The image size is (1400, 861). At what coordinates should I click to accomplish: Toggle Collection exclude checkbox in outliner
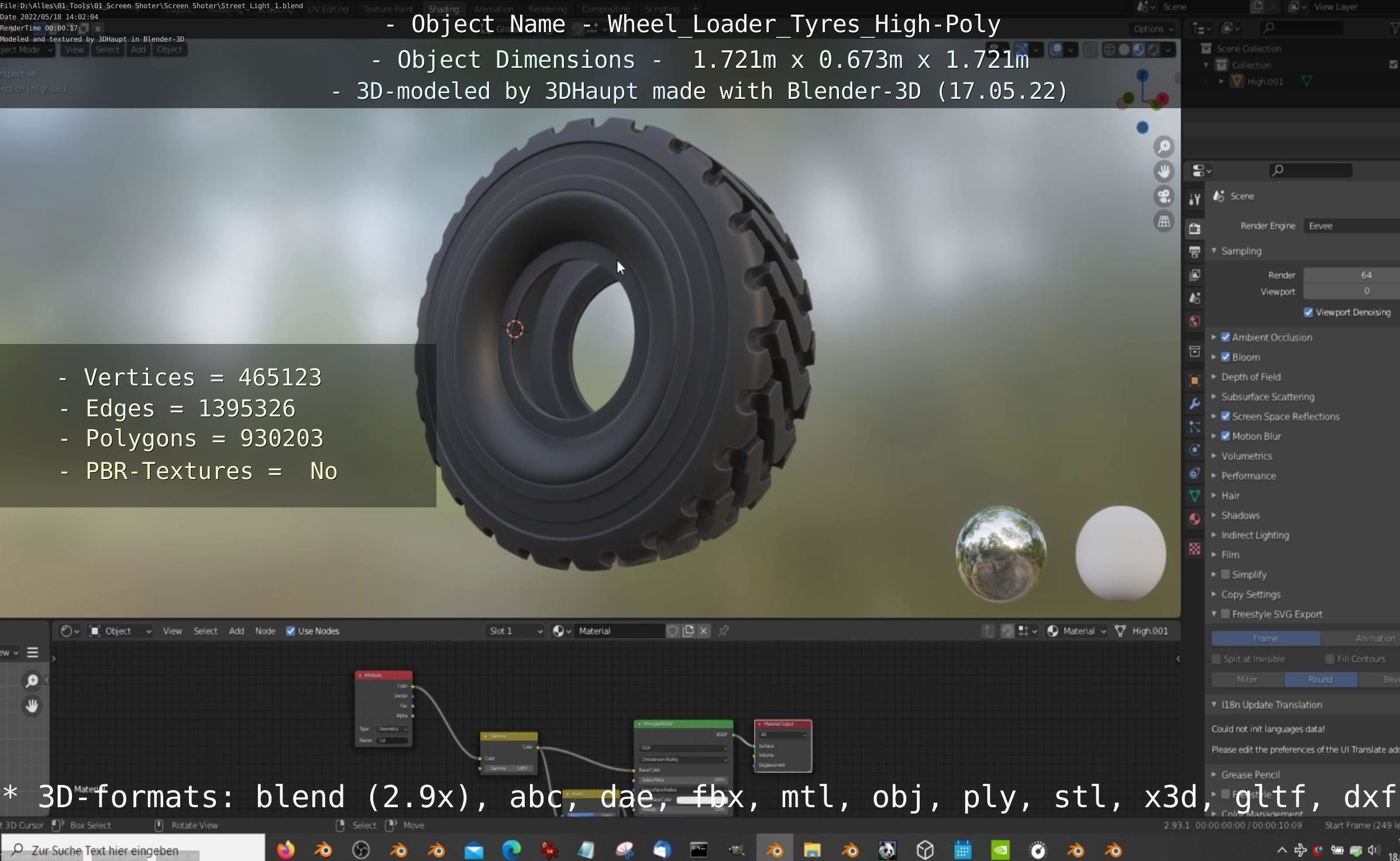(1393, 65)
